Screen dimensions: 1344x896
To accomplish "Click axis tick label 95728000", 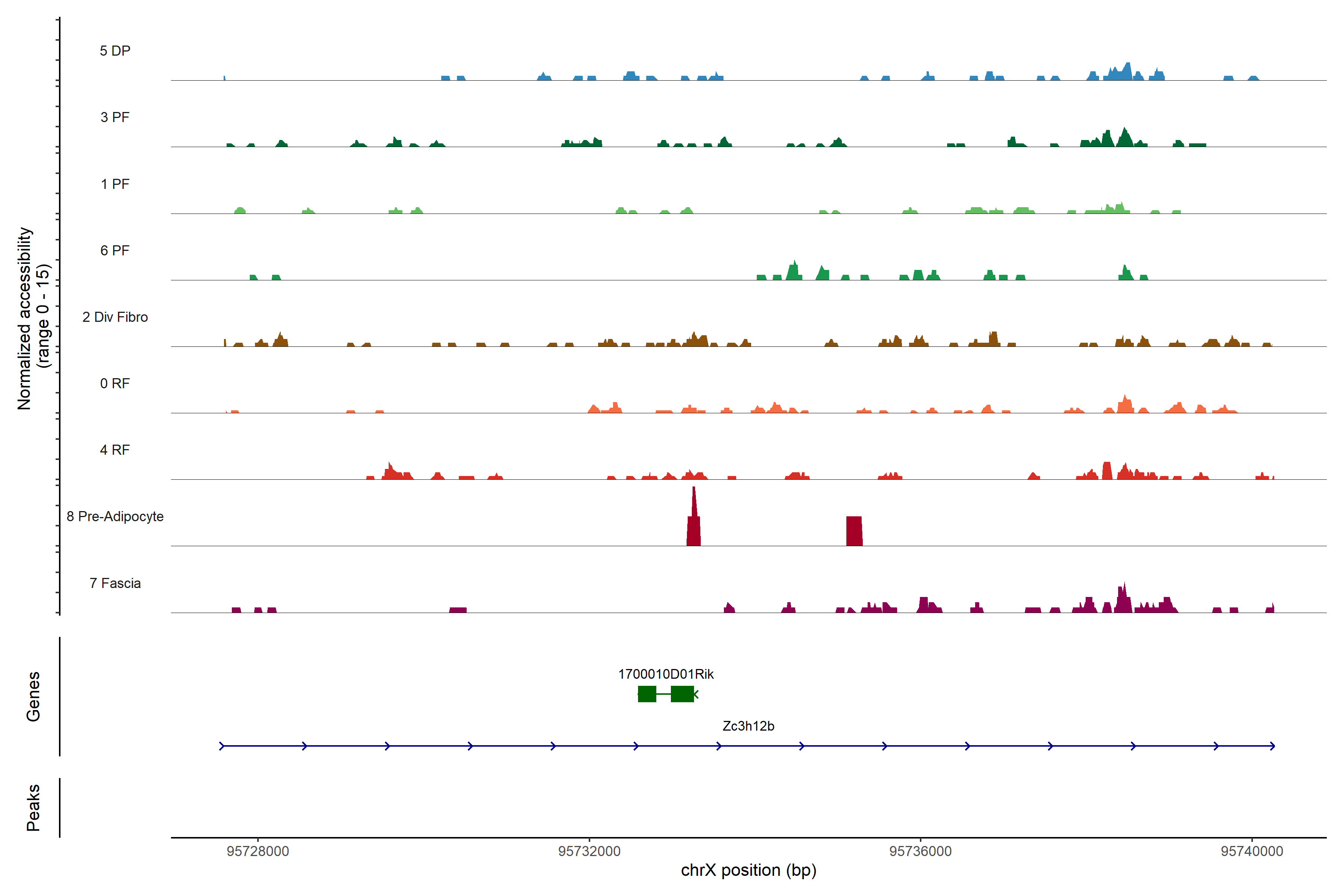I will (258, 852).
